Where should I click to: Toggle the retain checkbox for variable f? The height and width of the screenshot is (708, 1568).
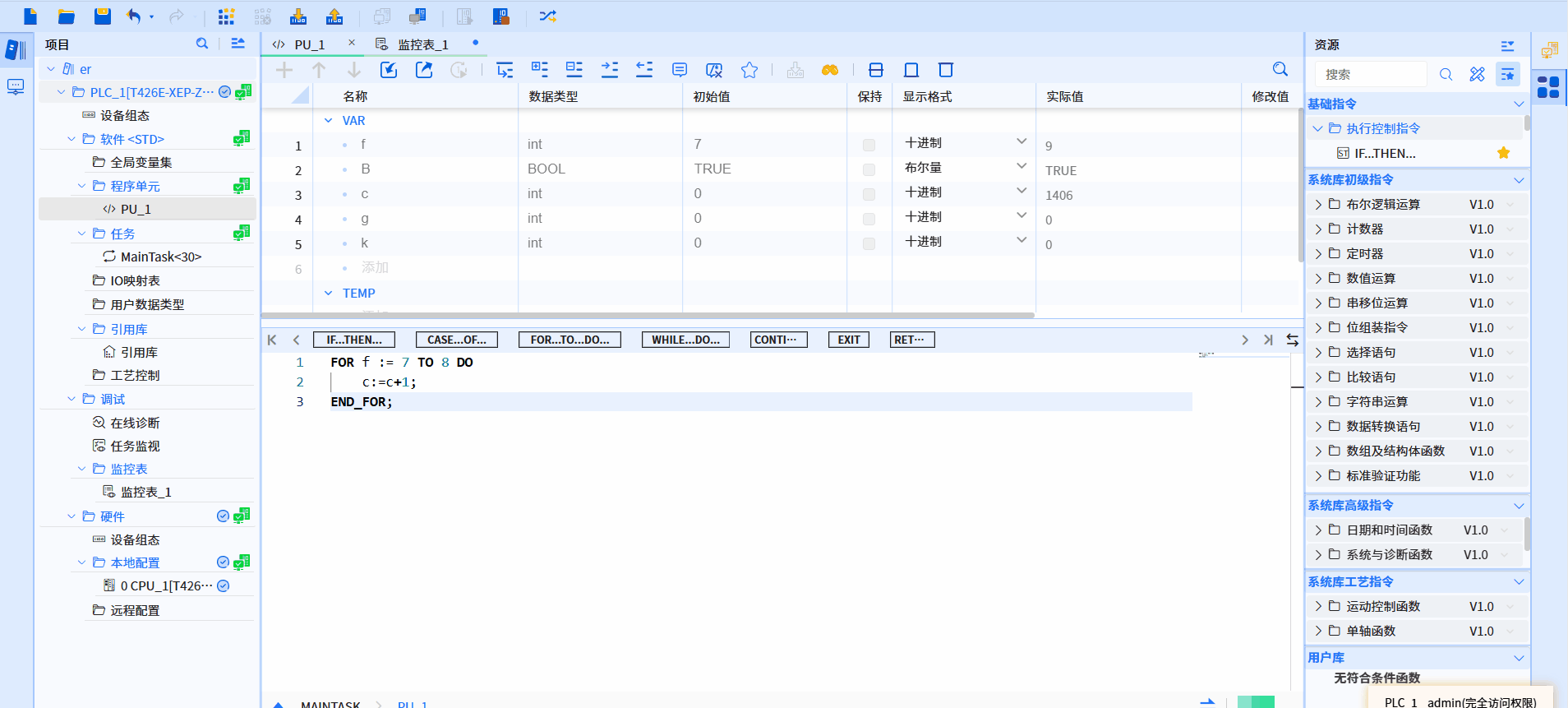click(x=869, y=146)
